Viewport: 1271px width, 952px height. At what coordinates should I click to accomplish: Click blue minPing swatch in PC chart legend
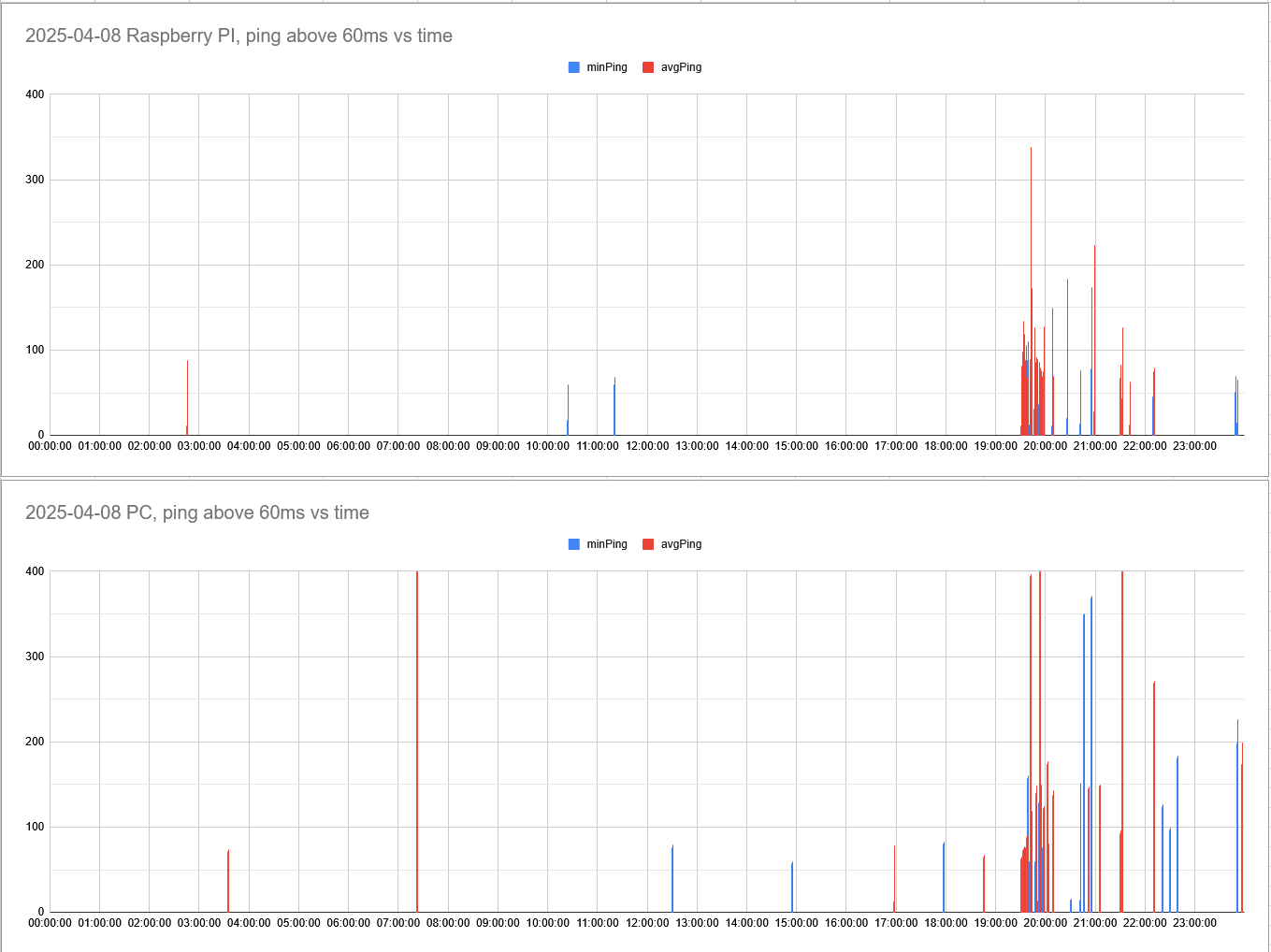coord(574,544)
